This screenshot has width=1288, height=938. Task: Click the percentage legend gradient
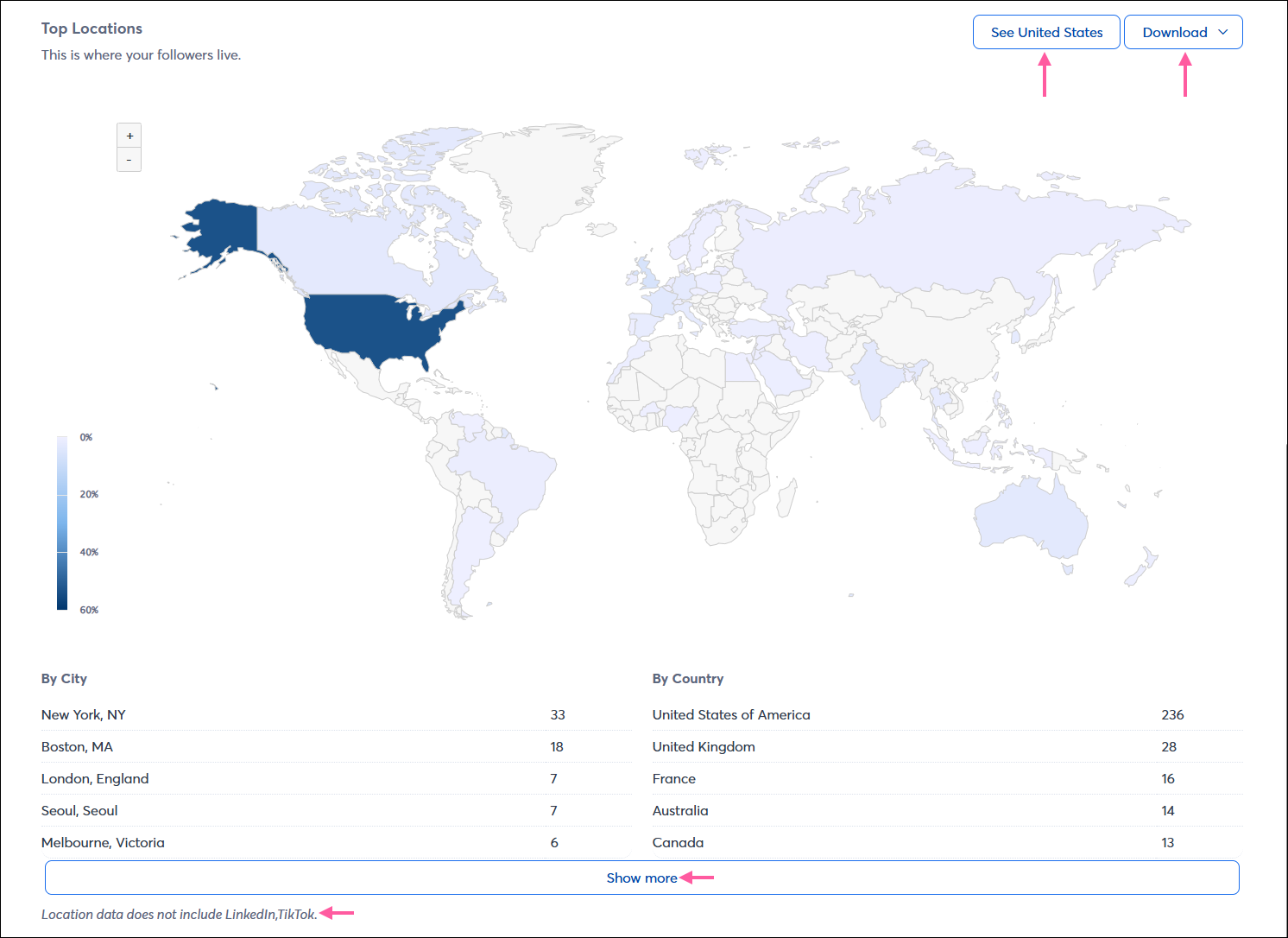[61, 523]
